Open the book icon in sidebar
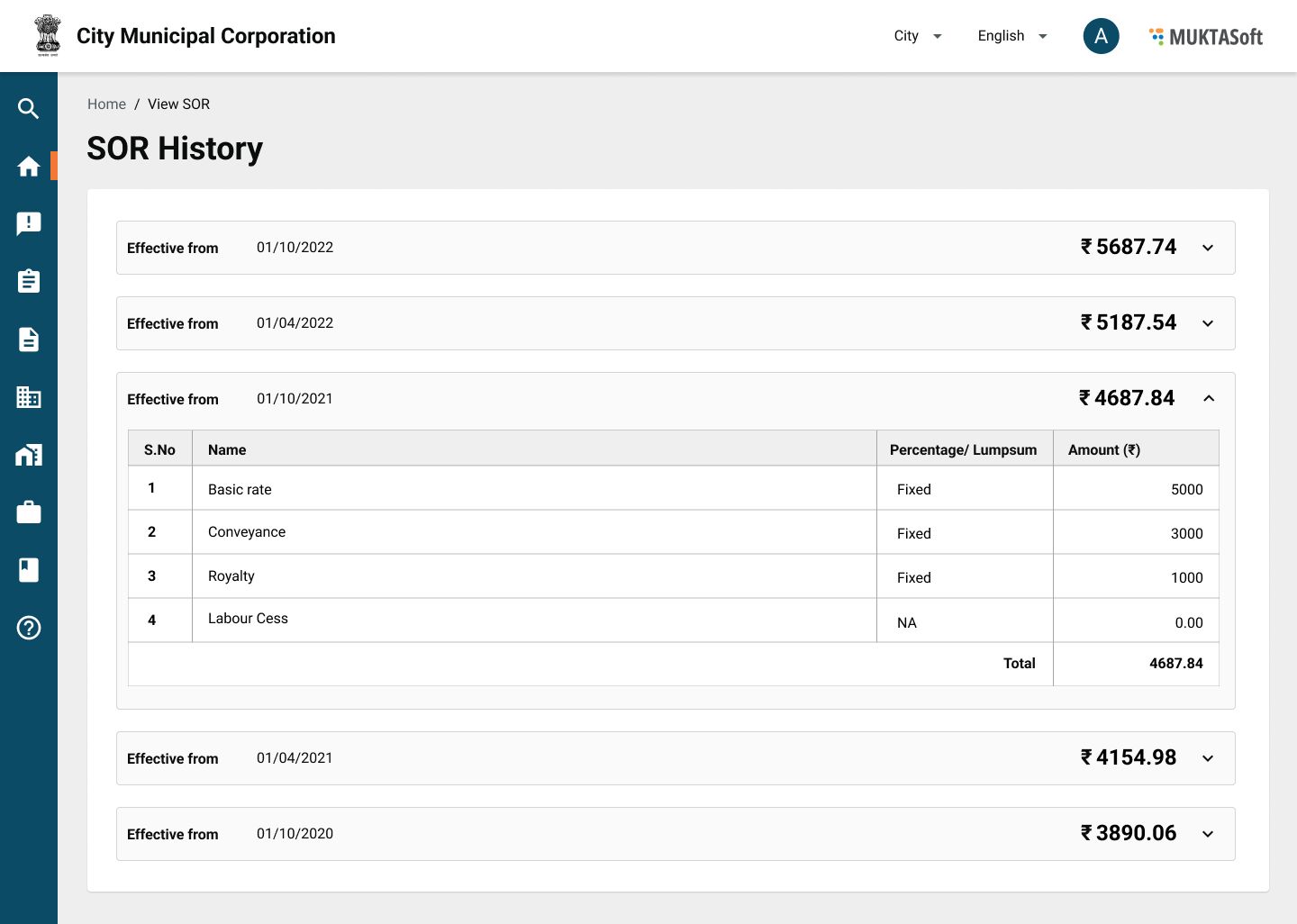 (x=28, y=570)
